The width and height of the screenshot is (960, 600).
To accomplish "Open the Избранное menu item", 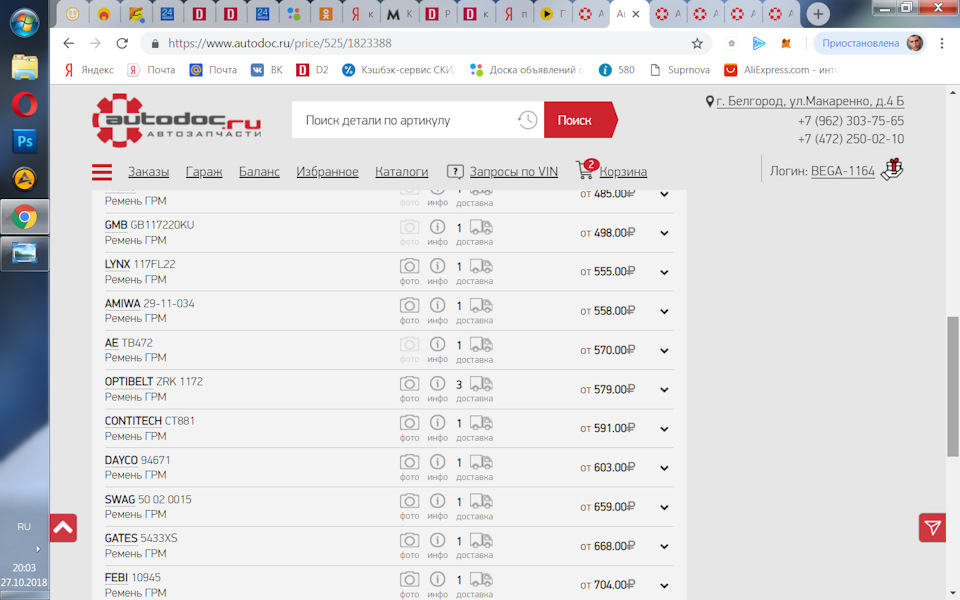I will click(x=327, y=172).
